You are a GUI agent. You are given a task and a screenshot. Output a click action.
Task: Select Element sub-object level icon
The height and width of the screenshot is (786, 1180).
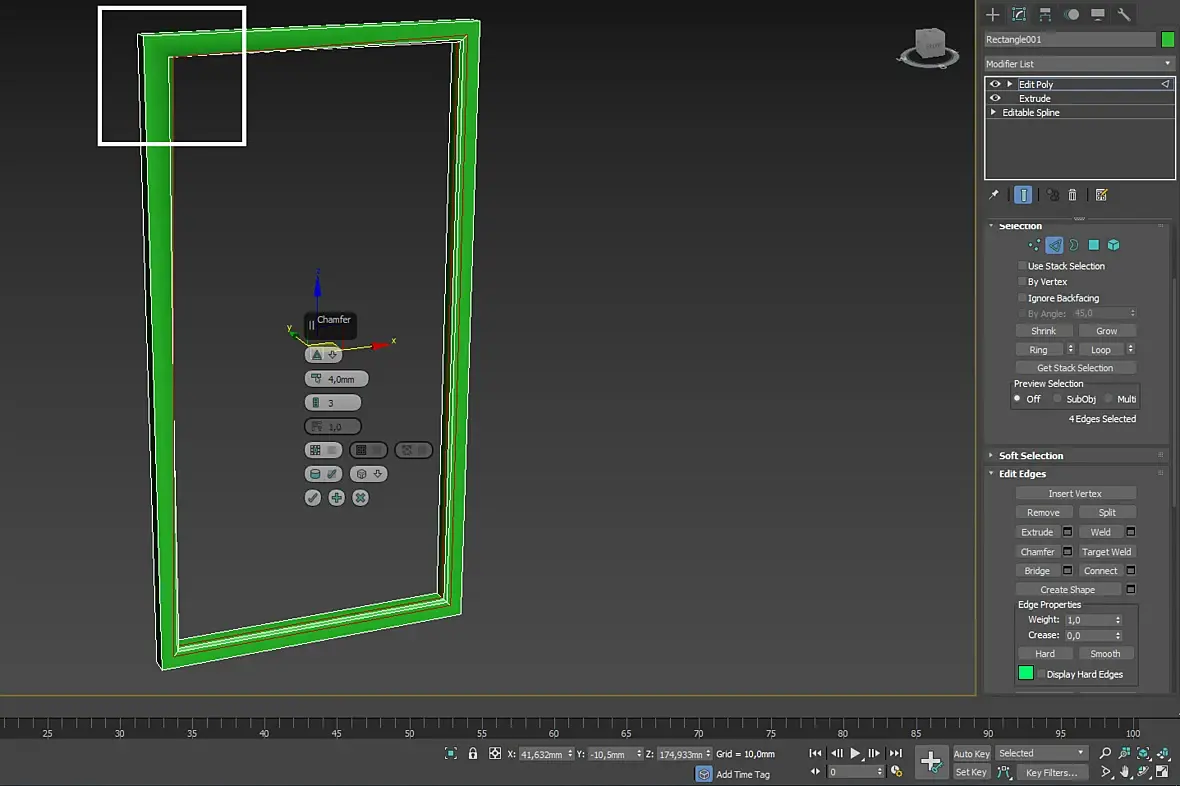point(1114,245)
